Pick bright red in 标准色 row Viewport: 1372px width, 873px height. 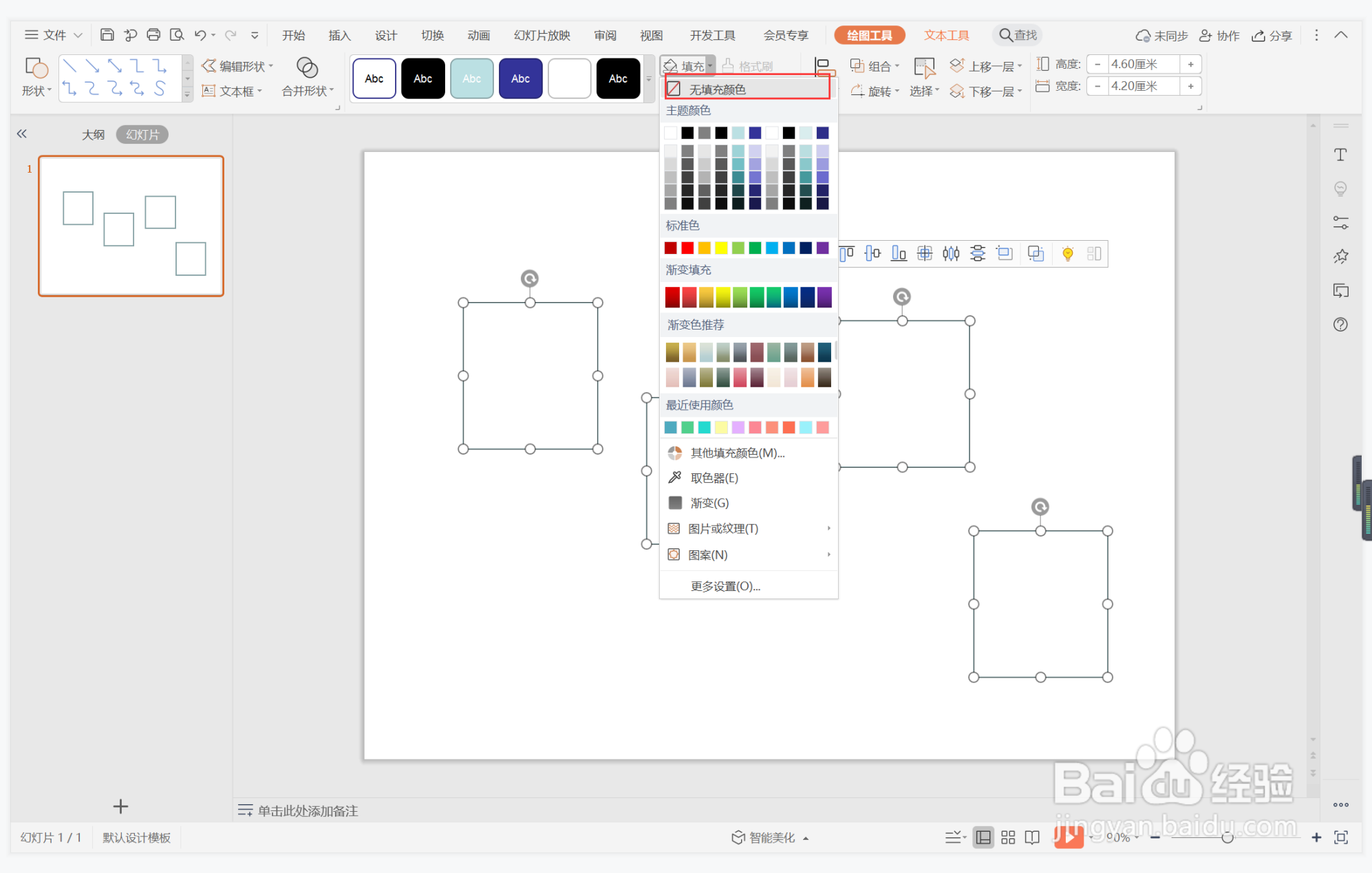click(x=687, y=248)
